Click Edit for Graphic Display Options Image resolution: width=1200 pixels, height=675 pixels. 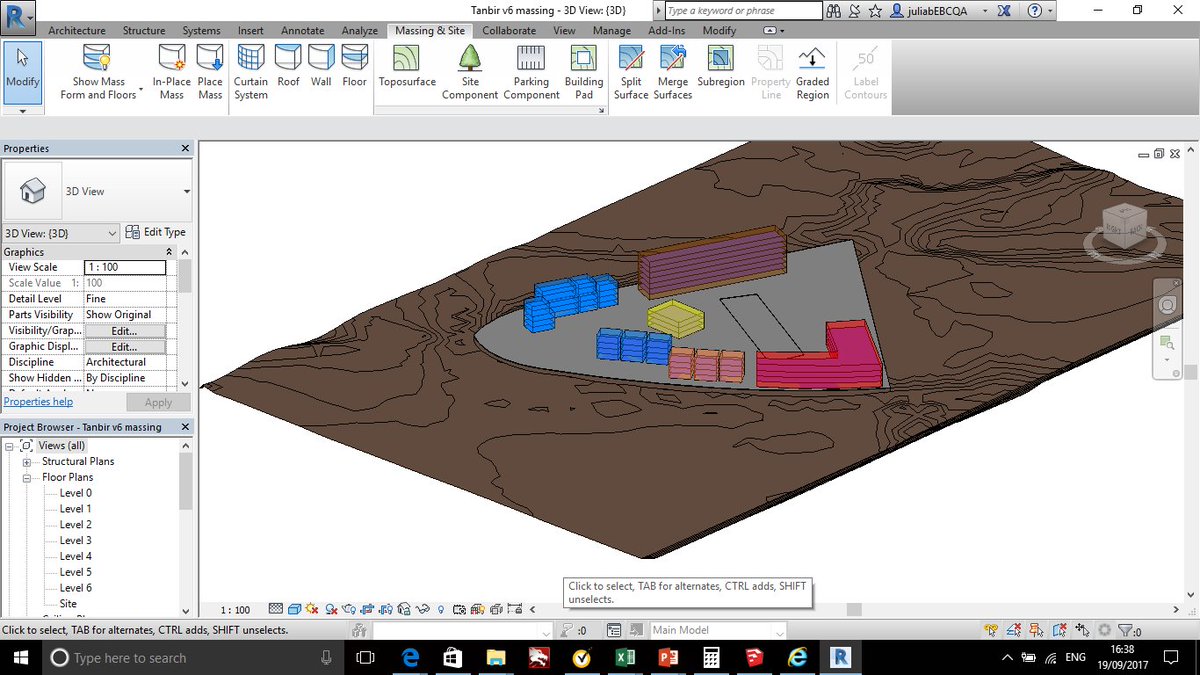(x=124, y=347)
